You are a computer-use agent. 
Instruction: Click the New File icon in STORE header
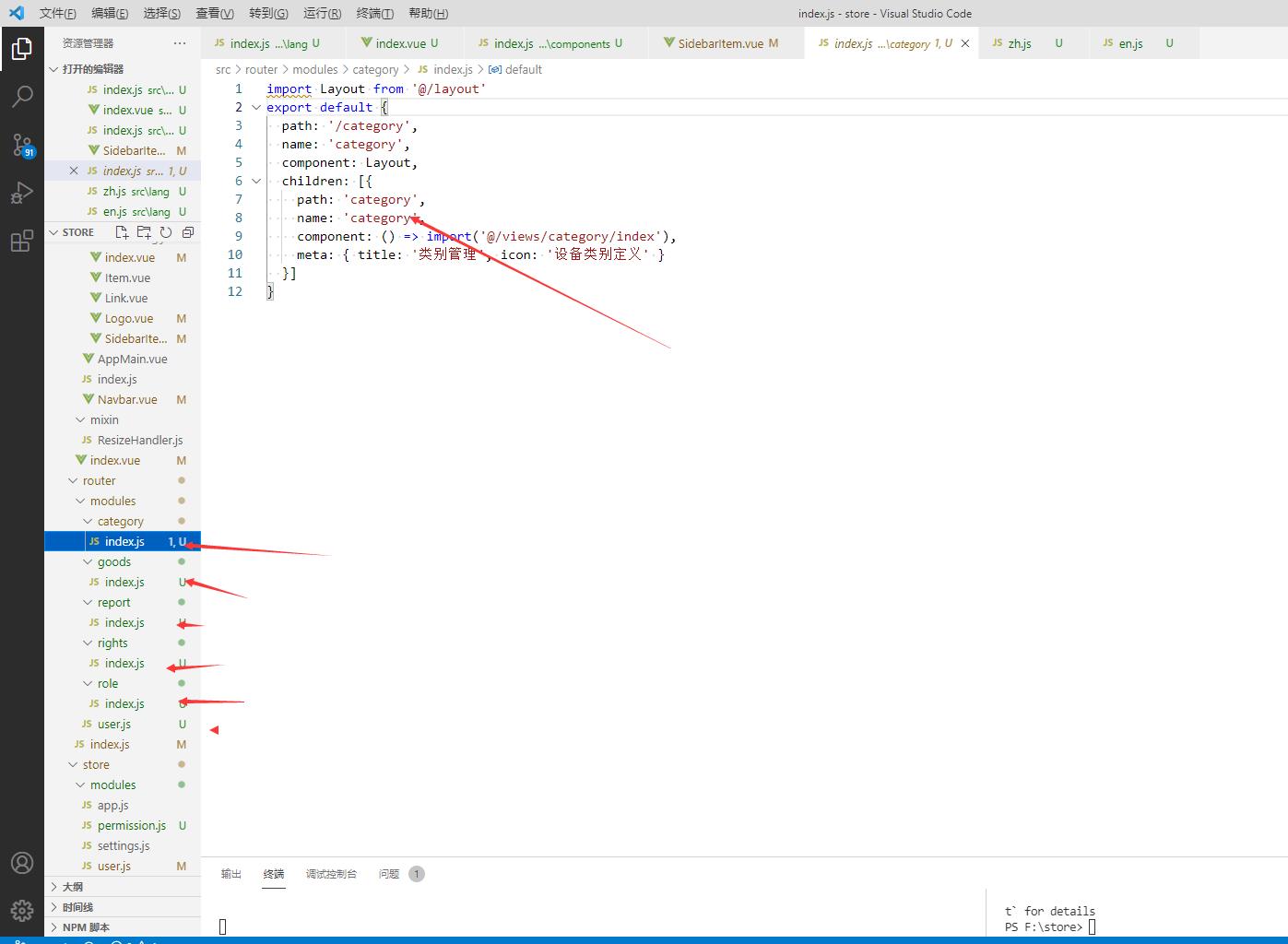point(122,232)
